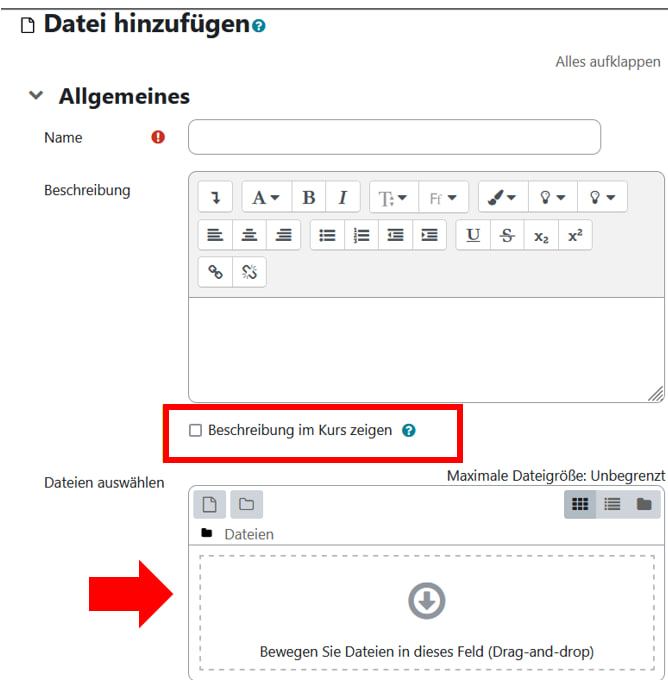Viewport: 668px width, 685px height.
Task: Open help for 'Beschreibung im Kurs zeigen'
Action: [x=408, y=431]
